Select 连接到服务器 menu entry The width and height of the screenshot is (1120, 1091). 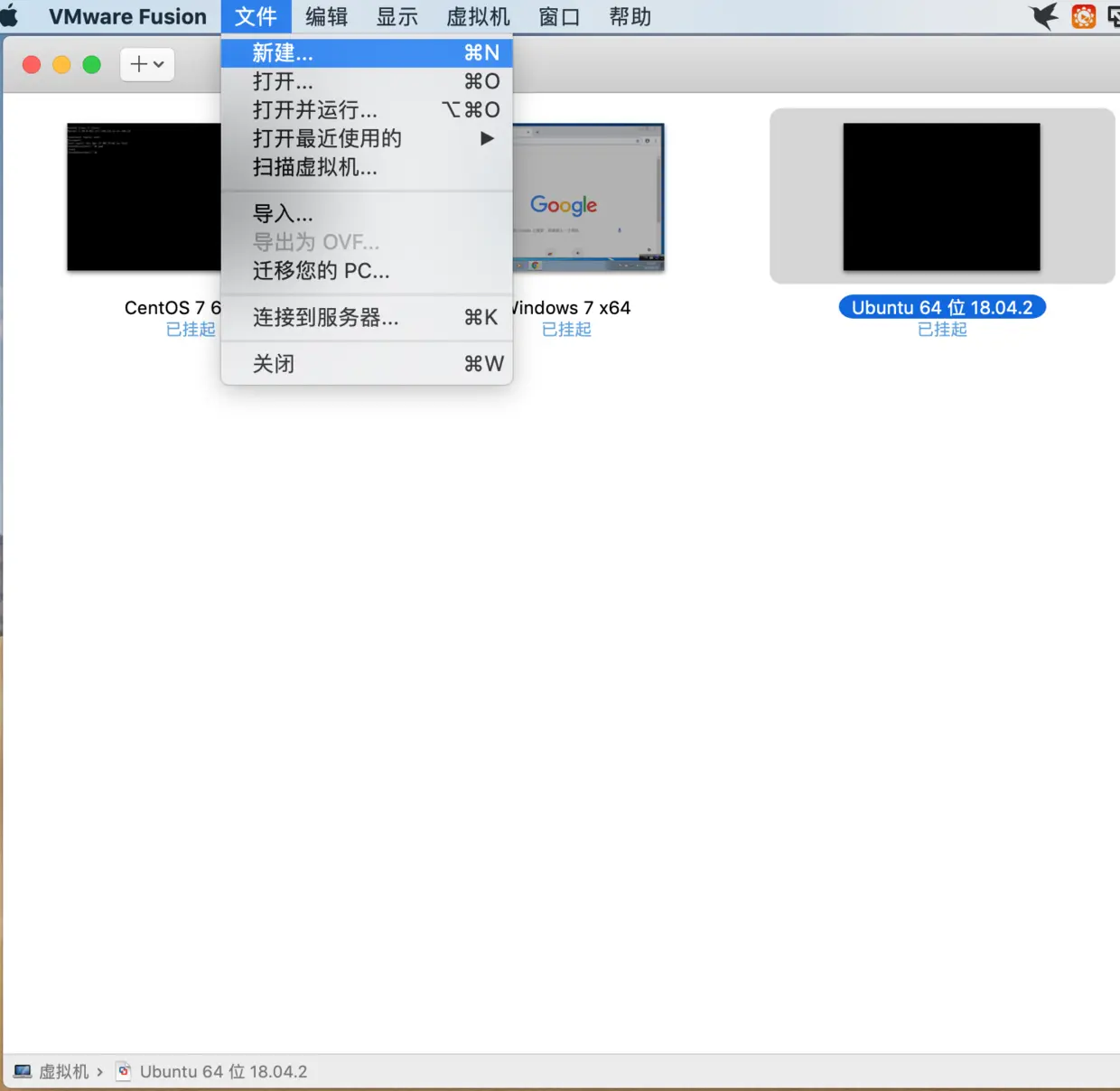click(326, 318)
